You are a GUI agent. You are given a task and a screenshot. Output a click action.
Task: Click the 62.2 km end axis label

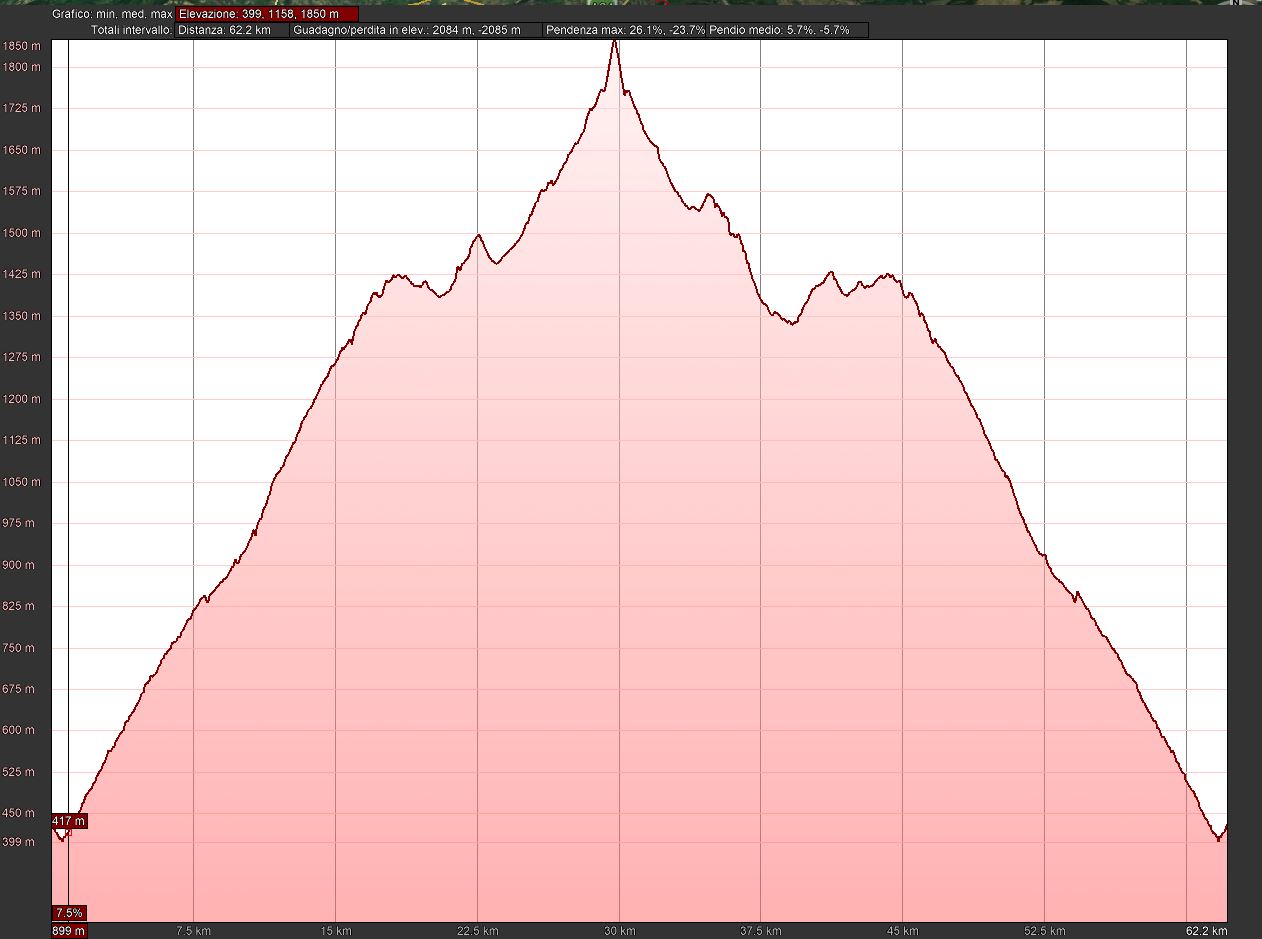(x=1205, y=931)
